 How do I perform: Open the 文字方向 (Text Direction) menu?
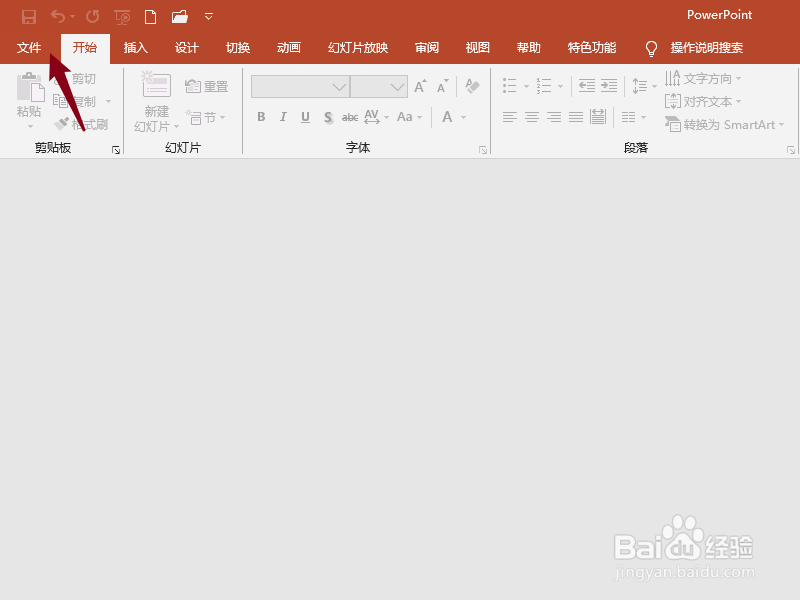coord(703,79)
